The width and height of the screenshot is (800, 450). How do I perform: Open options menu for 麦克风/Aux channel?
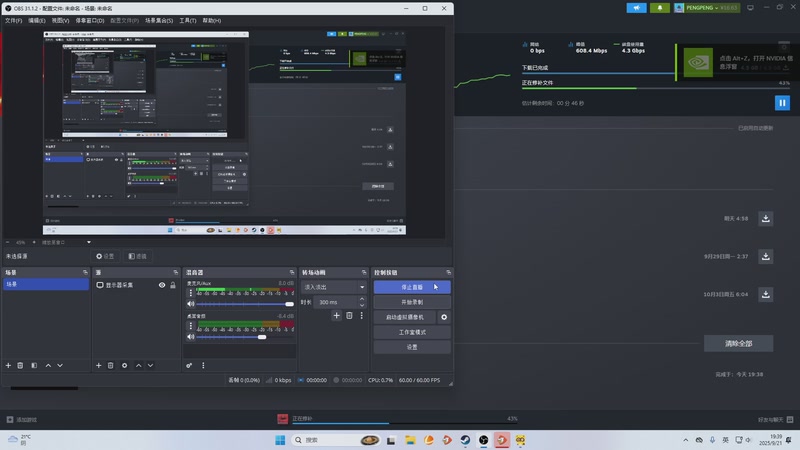point(191,293)
